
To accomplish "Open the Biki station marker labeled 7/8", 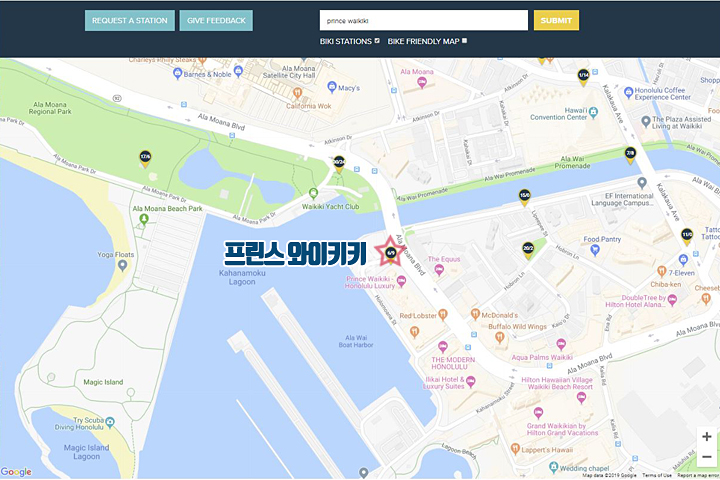I will click(630, 155).
